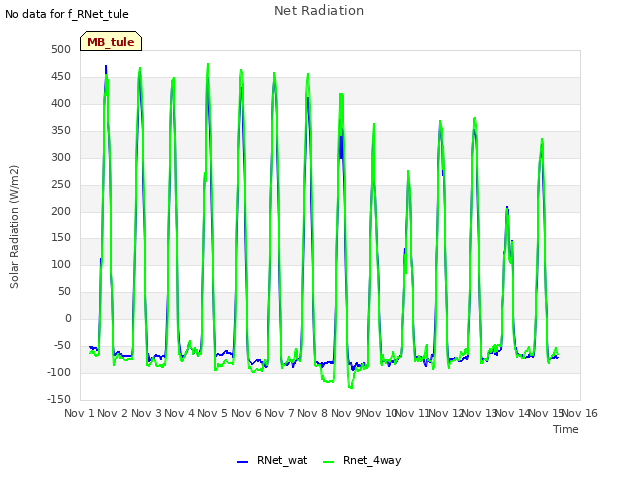Image resolution: width=640 pixels, height=480 pixels.
Task: Click the 100 y-axis tick label
Action: coord(61,264)
